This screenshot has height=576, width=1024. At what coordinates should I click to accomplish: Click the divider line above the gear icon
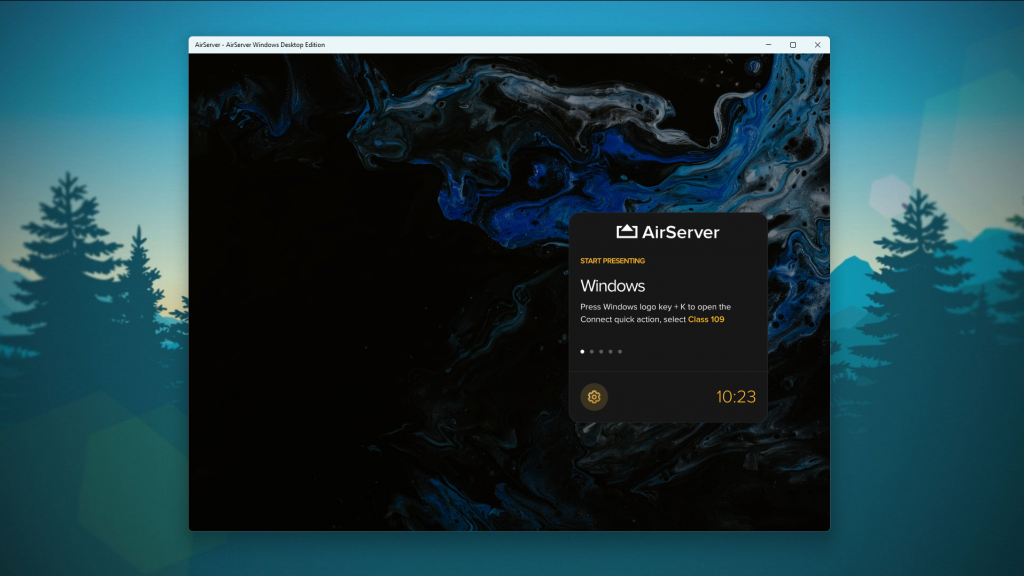pos(668,372)
